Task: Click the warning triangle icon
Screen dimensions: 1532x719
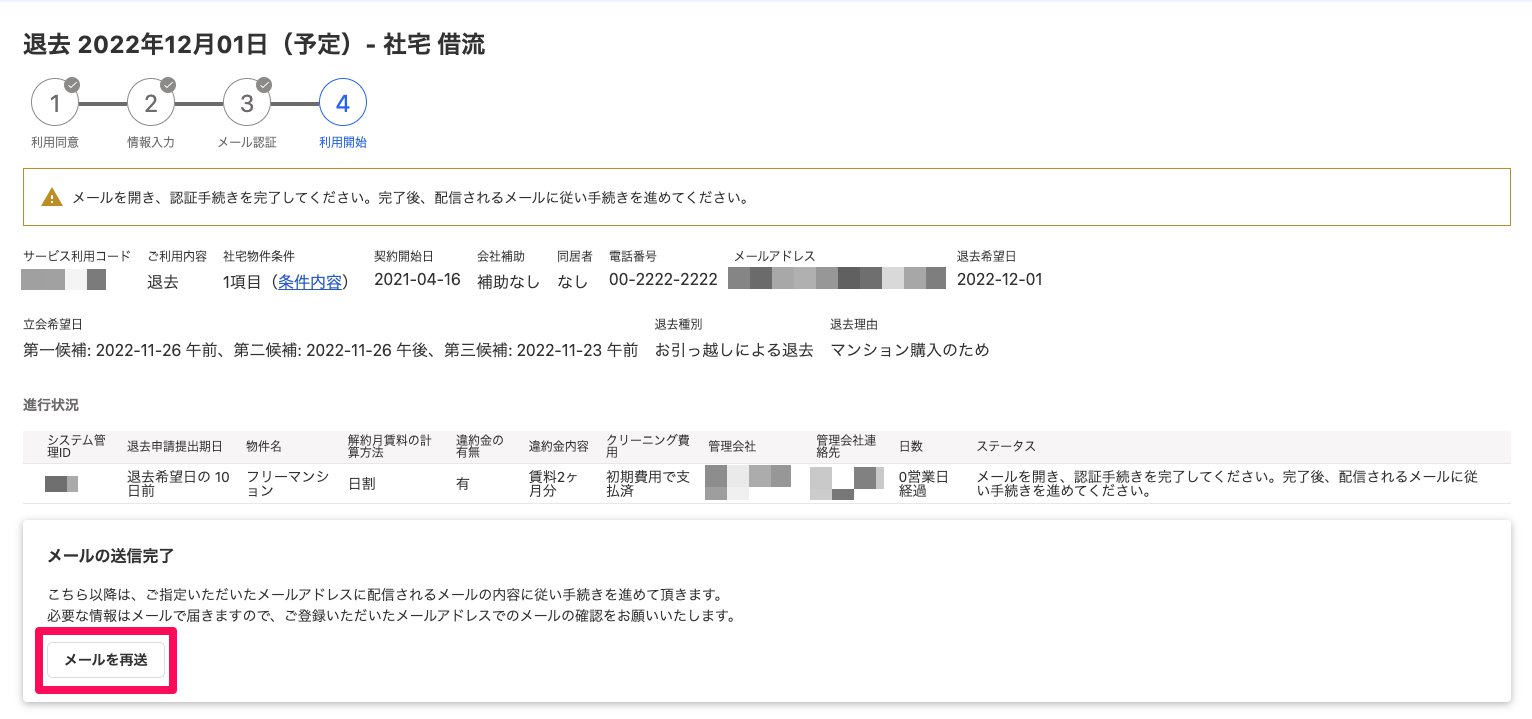Action: [52, 197]
